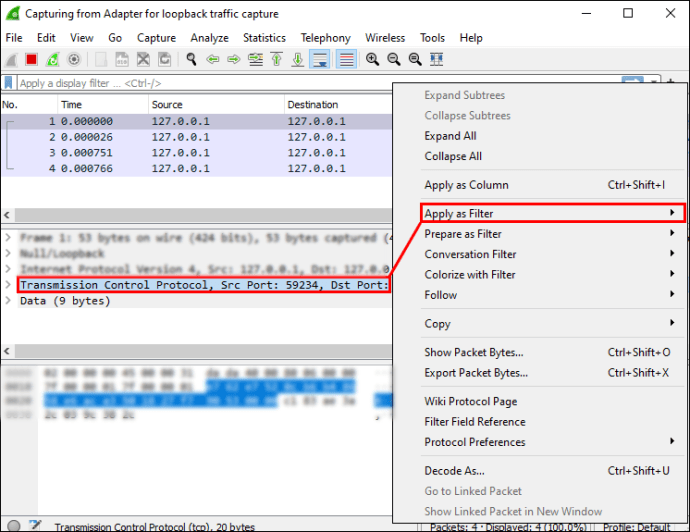Screen dimensions: 690x532
Task: Go back with the green left arrow
Action: point(213,59)
